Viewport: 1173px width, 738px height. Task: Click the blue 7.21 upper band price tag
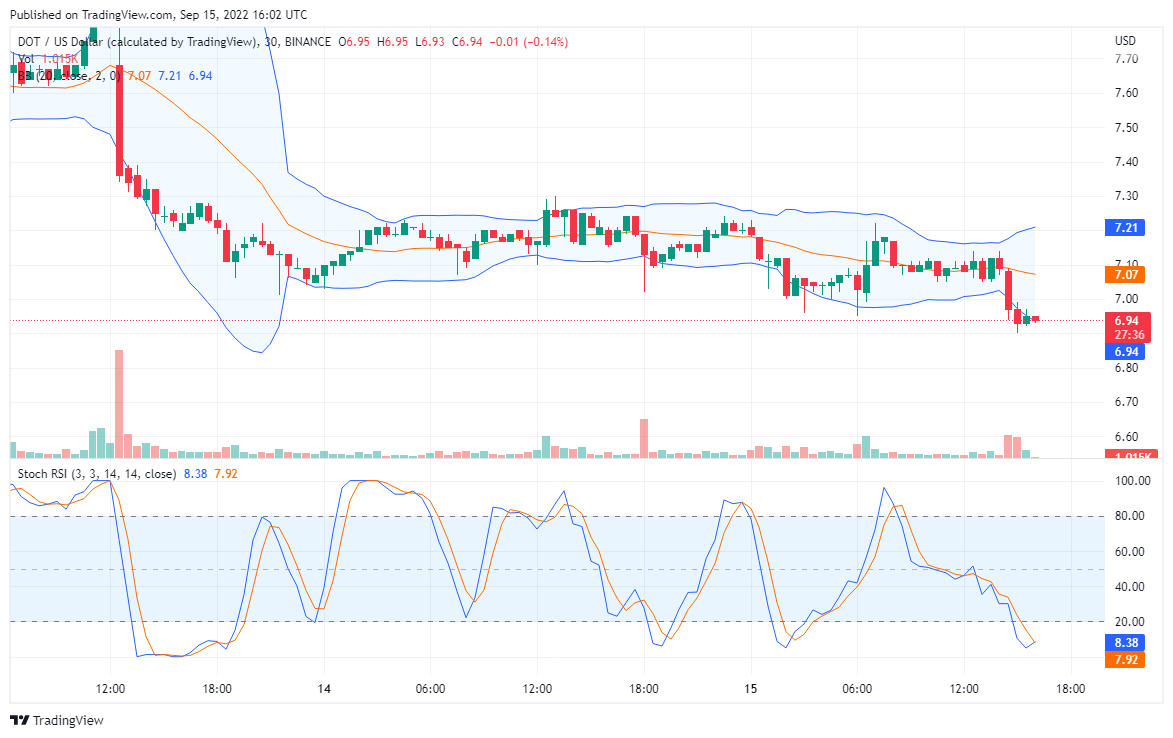click(x=1125, y=227)
